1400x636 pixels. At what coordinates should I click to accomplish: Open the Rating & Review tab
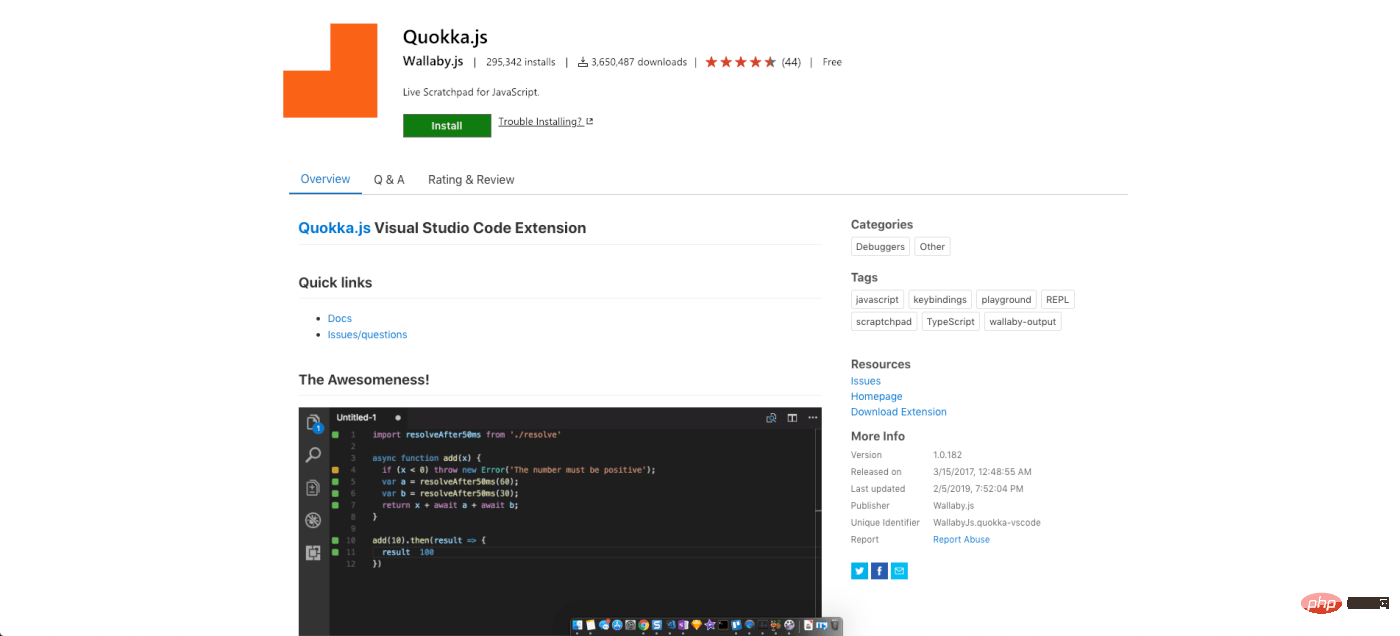click(x=471, y=180)
